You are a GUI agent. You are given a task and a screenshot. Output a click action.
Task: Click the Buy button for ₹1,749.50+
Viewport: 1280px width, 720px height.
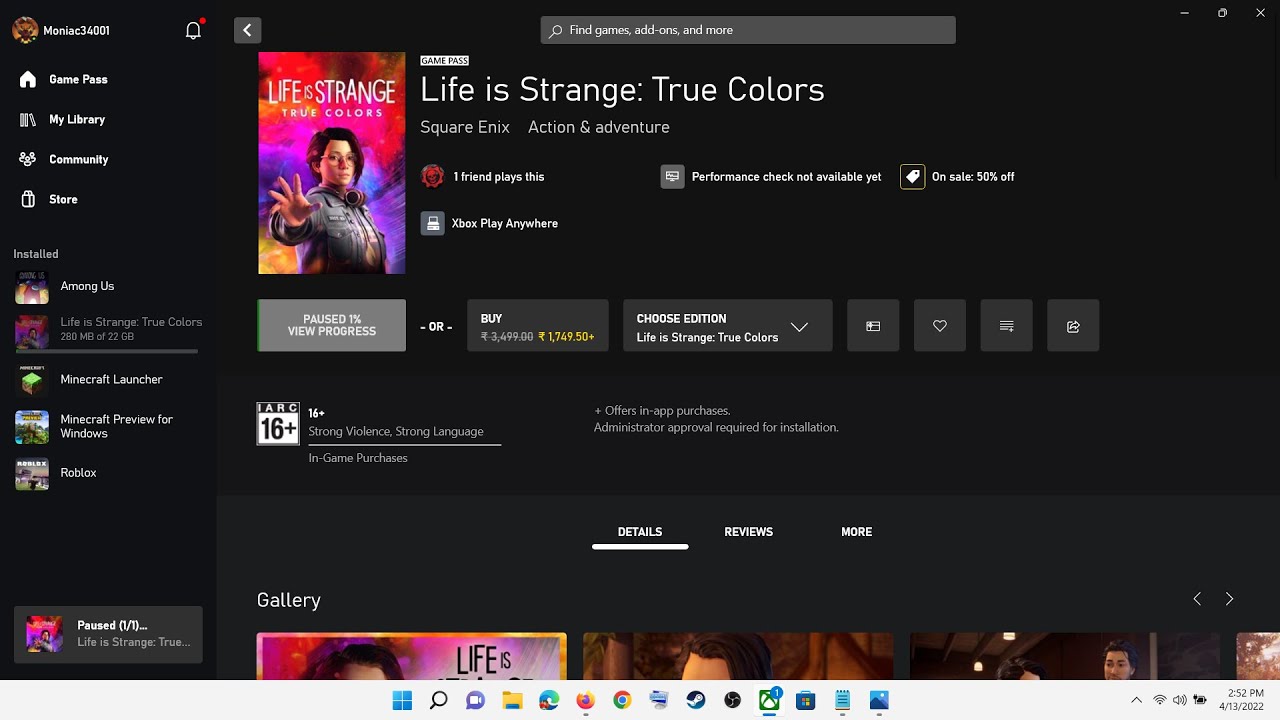(x=537, y=326)
